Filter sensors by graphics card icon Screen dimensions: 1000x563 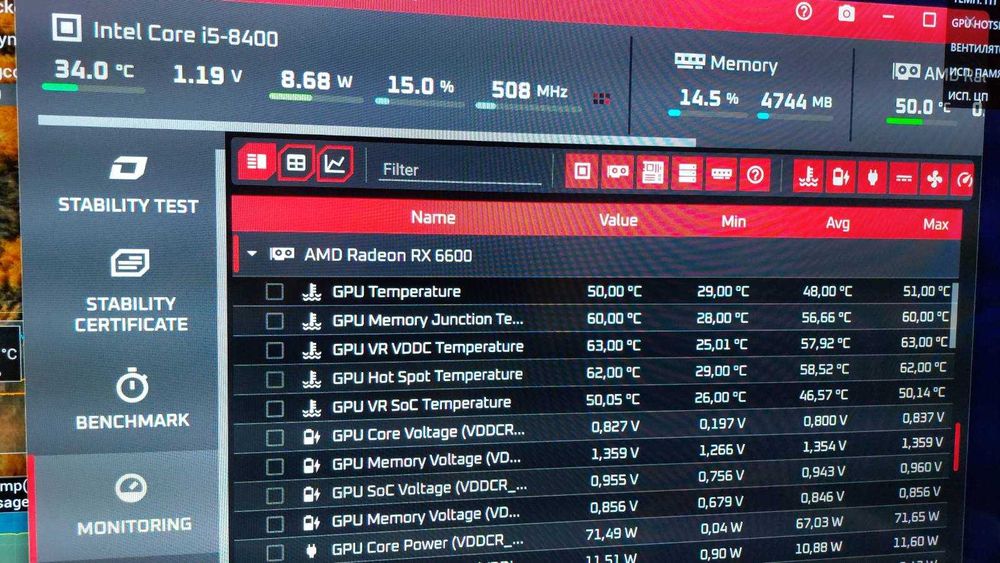tap(617, 172)
